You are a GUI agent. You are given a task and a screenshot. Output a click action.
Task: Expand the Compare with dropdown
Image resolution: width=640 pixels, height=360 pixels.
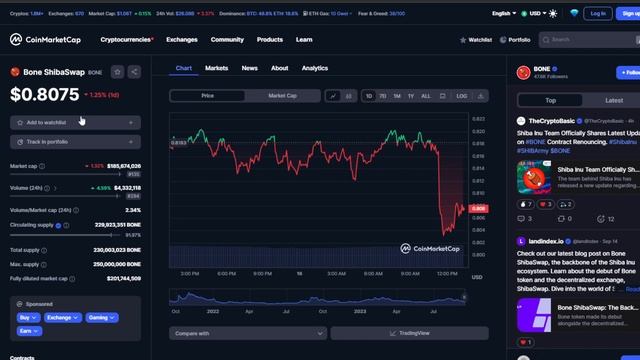[248, 333]
